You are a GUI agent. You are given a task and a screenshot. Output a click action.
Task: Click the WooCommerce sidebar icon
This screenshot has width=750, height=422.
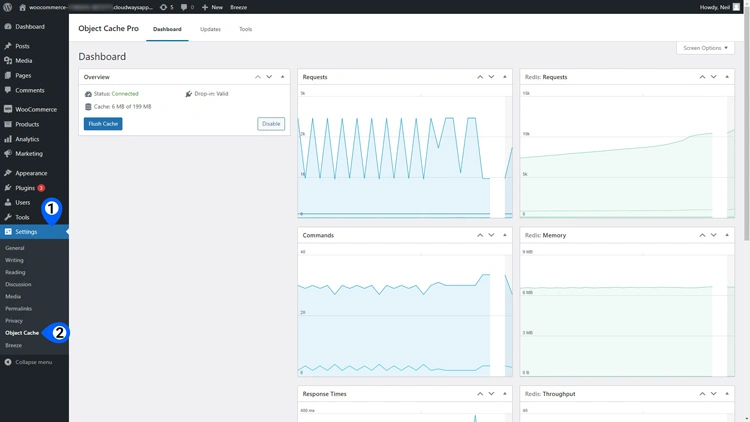[8, 109]
